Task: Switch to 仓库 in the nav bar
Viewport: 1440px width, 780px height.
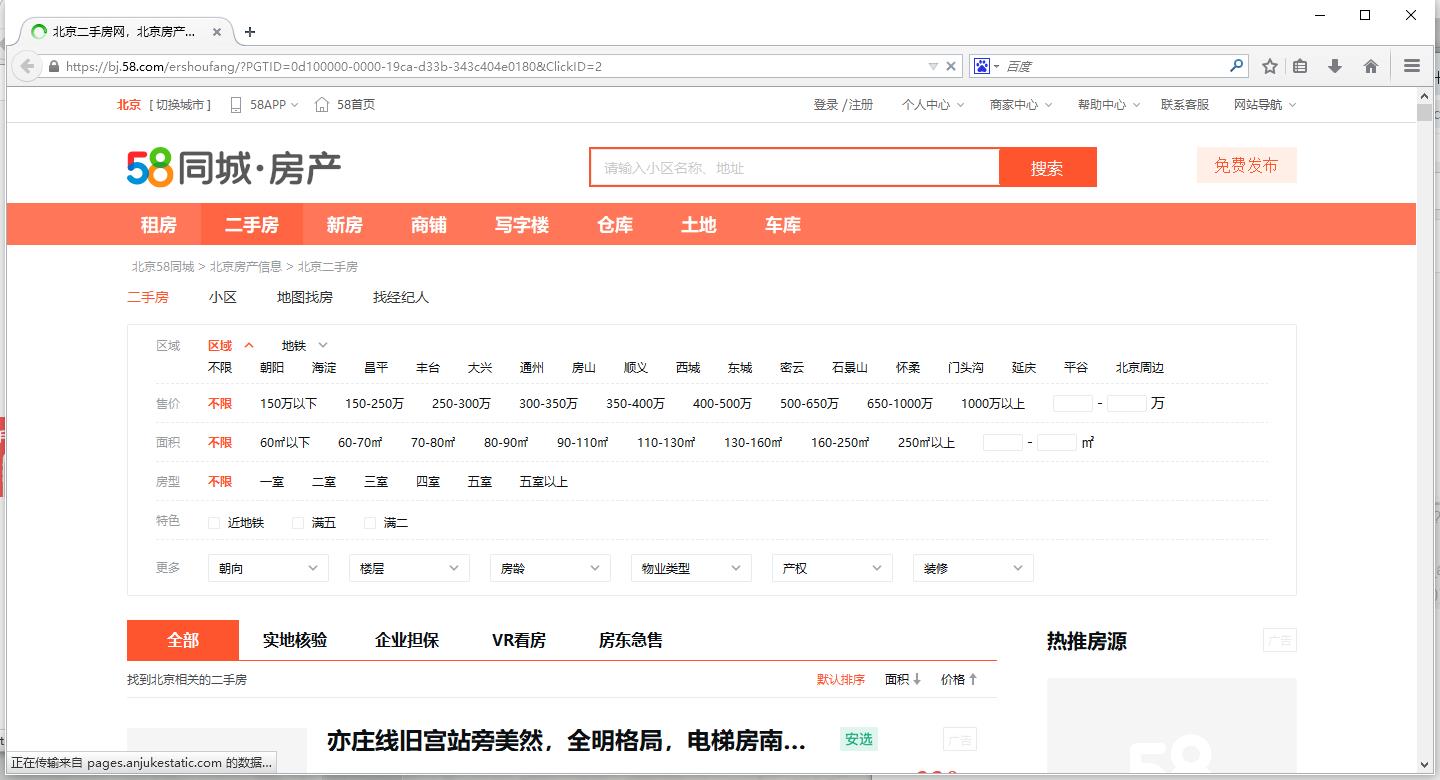Action: tap(614, 225)
